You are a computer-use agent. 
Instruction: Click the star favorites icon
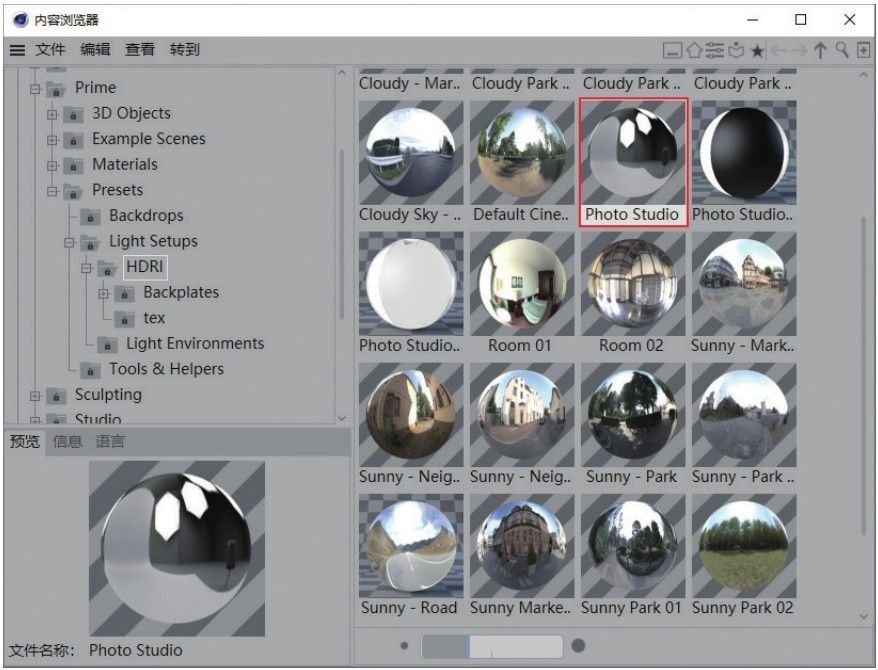[x=757, y=51]
